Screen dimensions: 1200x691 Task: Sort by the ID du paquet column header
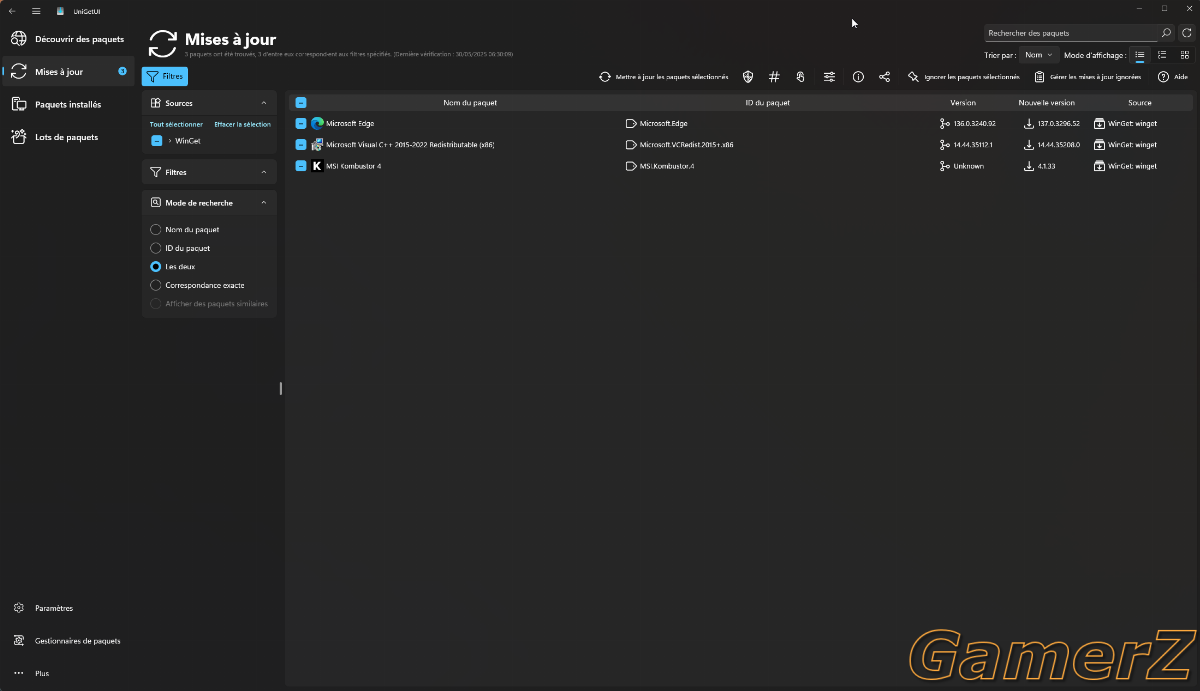click(767, 102)
